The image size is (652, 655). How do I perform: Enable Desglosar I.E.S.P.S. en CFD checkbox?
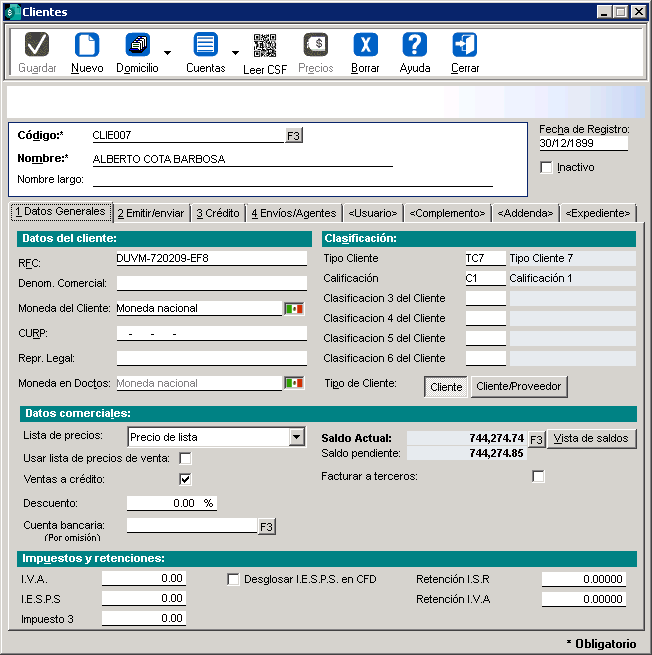pos(233,579)
